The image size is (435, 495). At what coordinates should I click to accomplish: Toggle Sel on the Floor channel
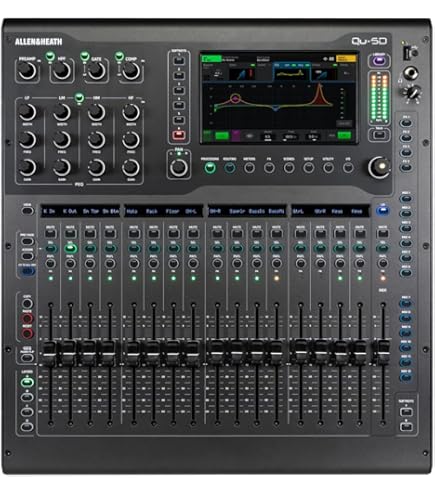click(173, 248)
